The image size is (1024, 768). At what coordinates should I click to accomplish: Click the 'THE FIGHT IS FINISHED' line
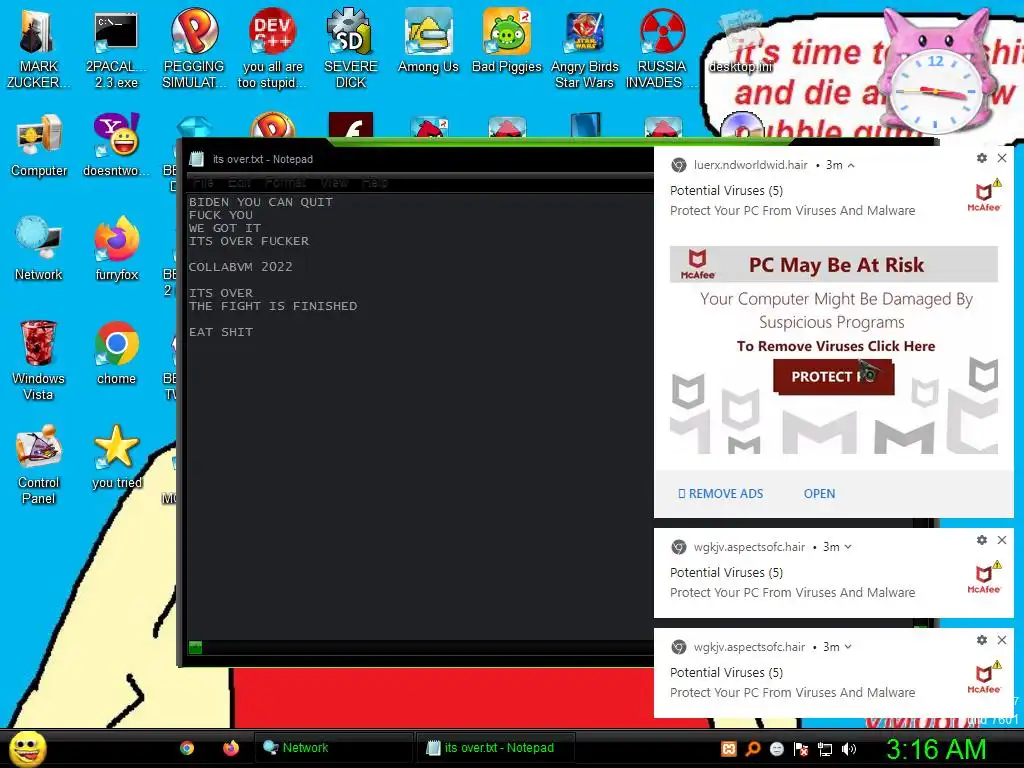pyautogui.click(x=273, y=306)
